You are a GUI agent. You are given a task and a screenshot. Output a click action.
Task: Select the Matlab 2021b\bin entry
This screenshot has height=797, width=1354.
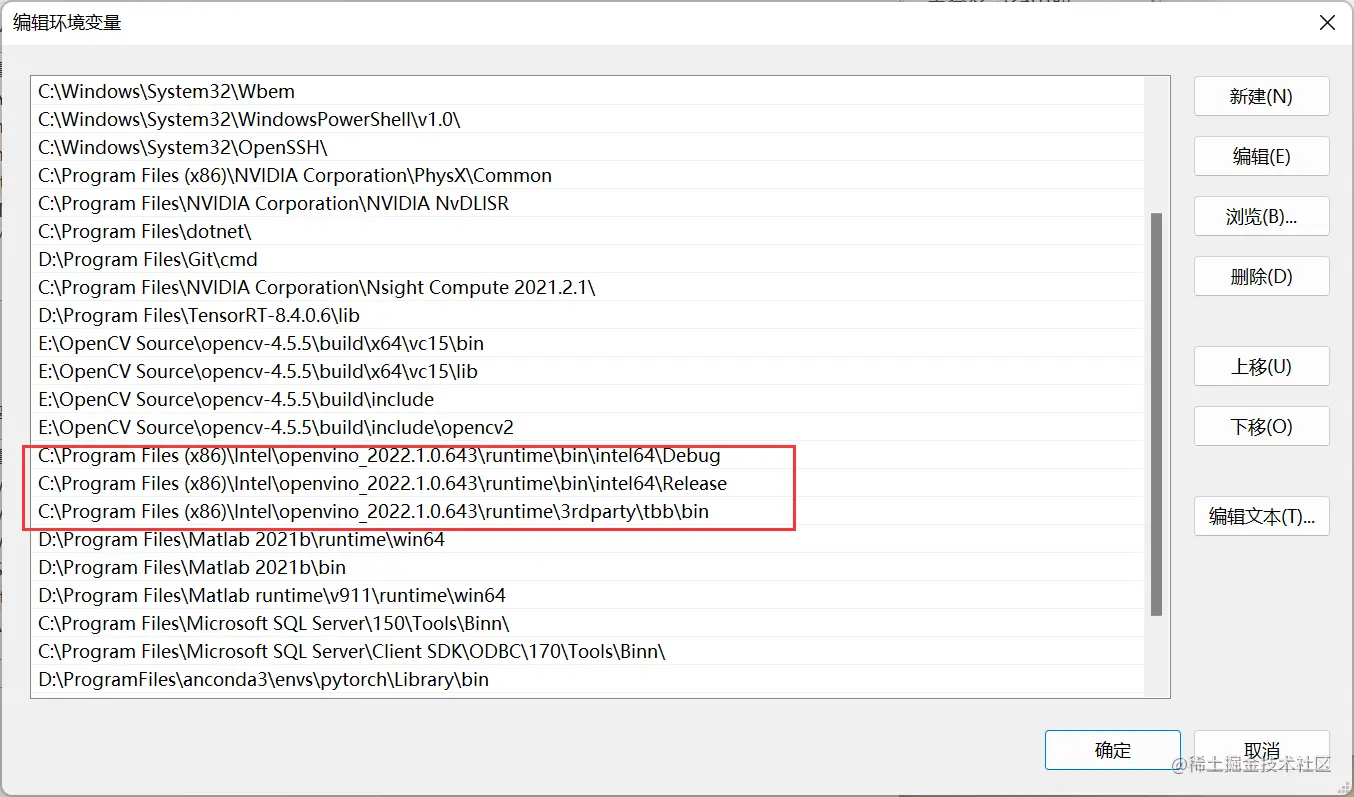[587, 567]
